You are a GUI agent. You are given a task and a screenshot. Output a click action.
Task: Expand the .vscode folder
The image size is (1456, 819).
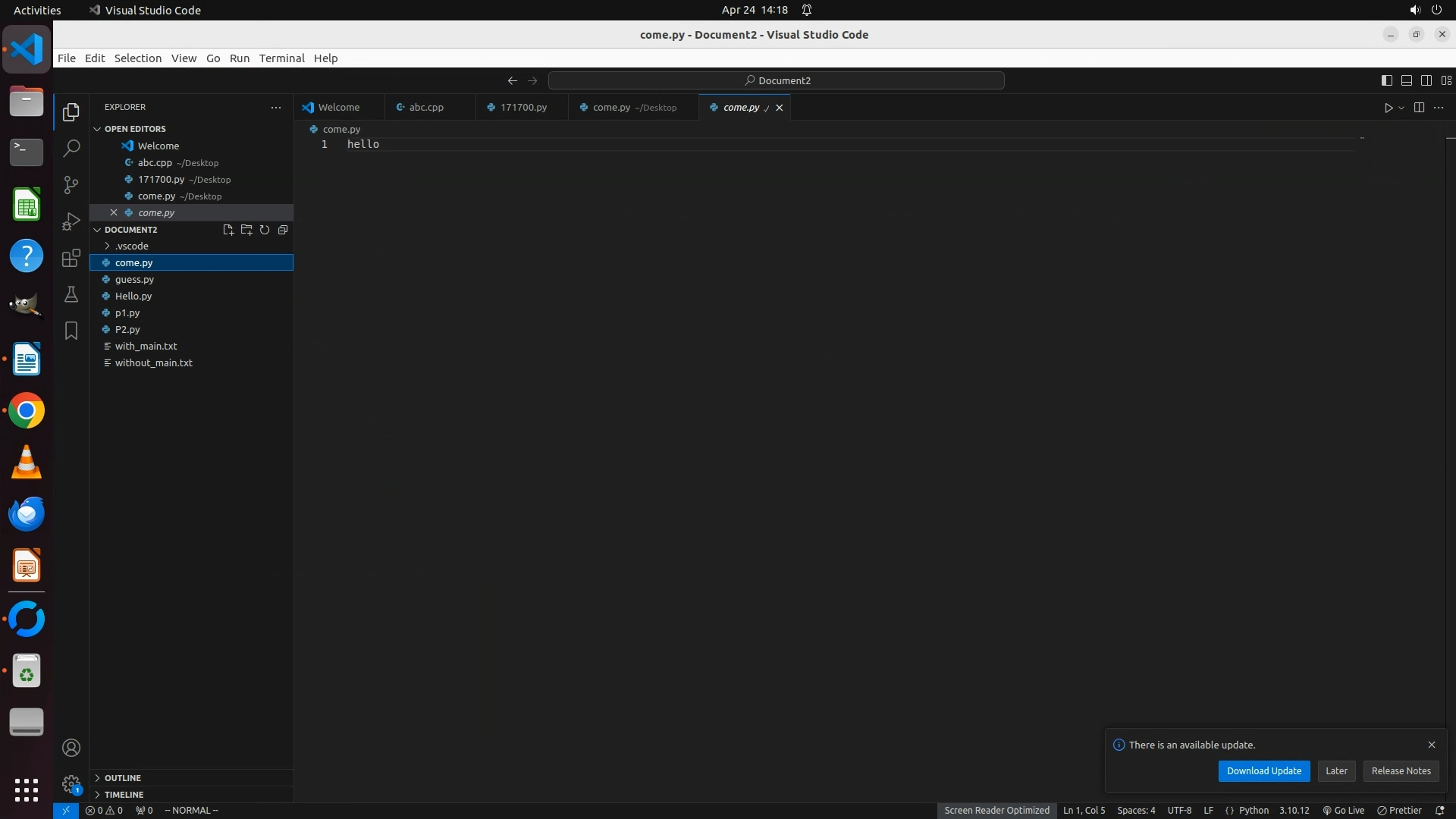132,246
